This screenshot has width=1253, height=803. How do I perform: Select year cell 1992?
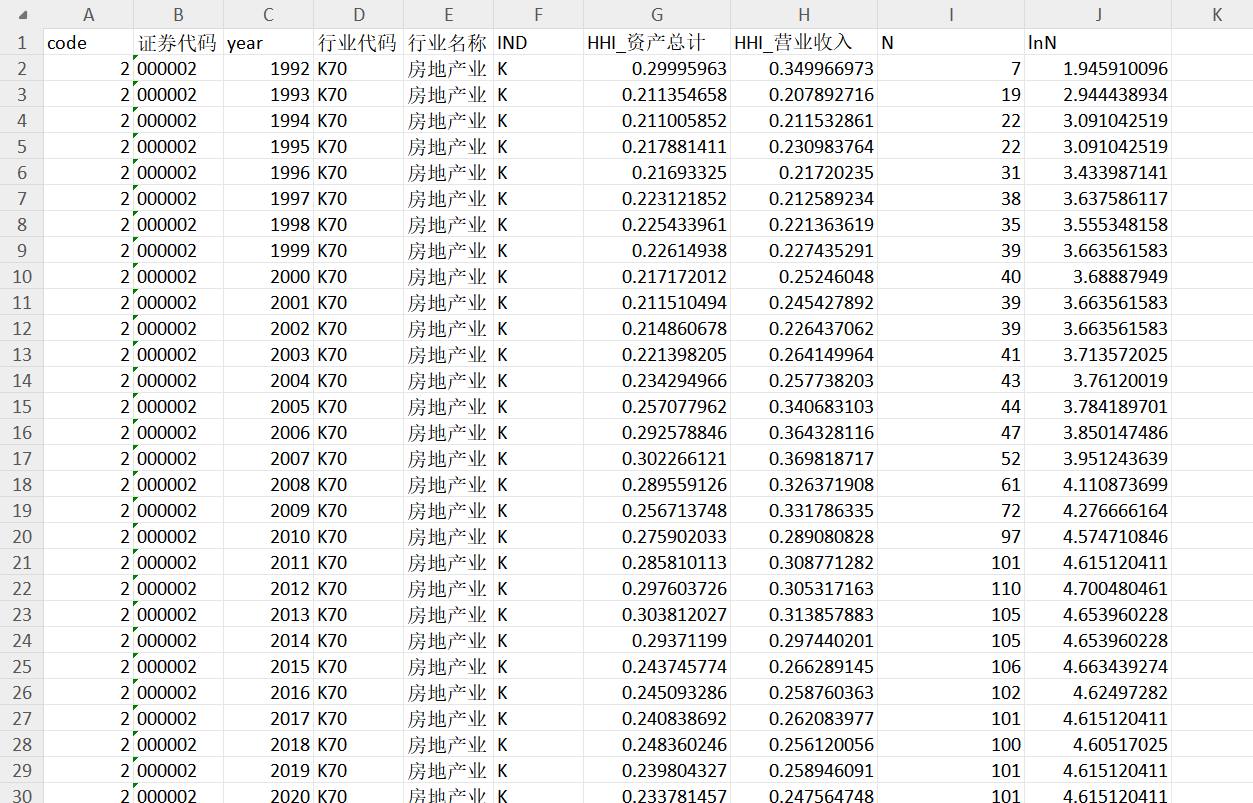[268, 69]
